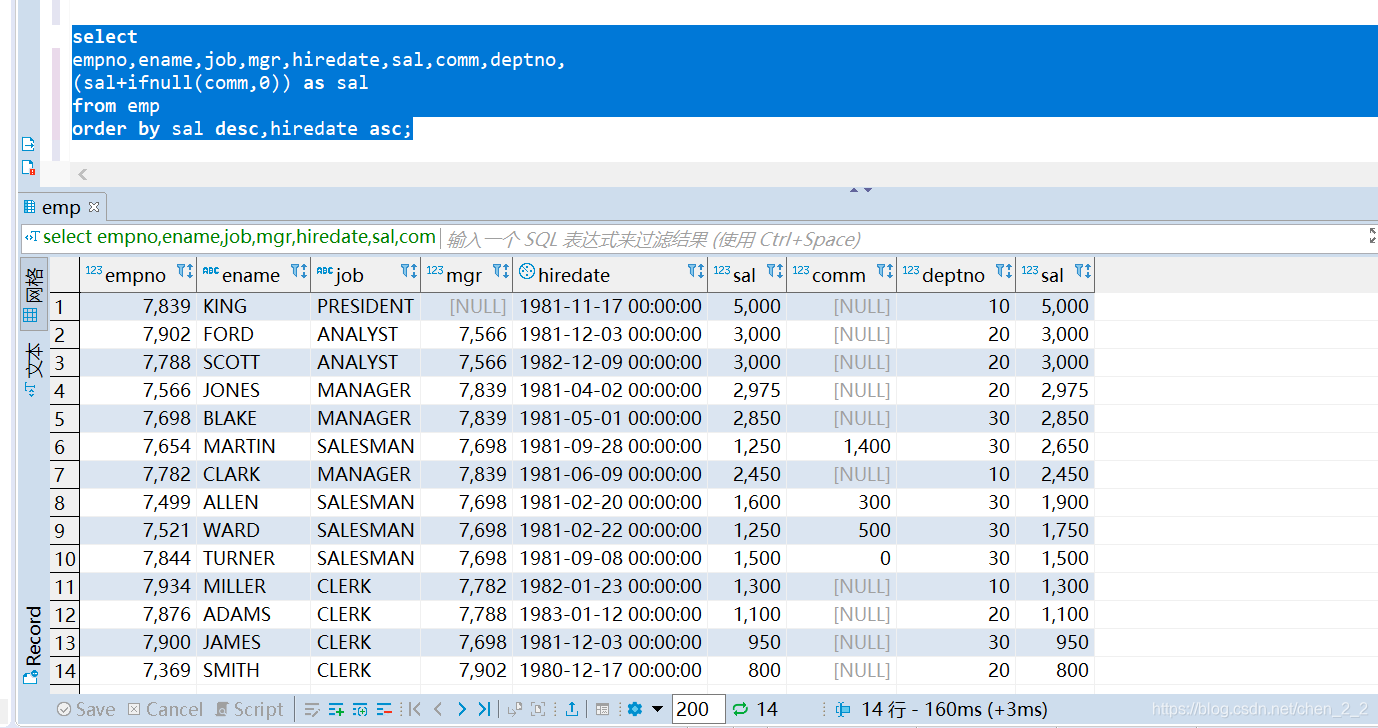Viewport: 1378px width, 728px height.
Task: Open the results settings gear icon
Action: coord(634,709)
